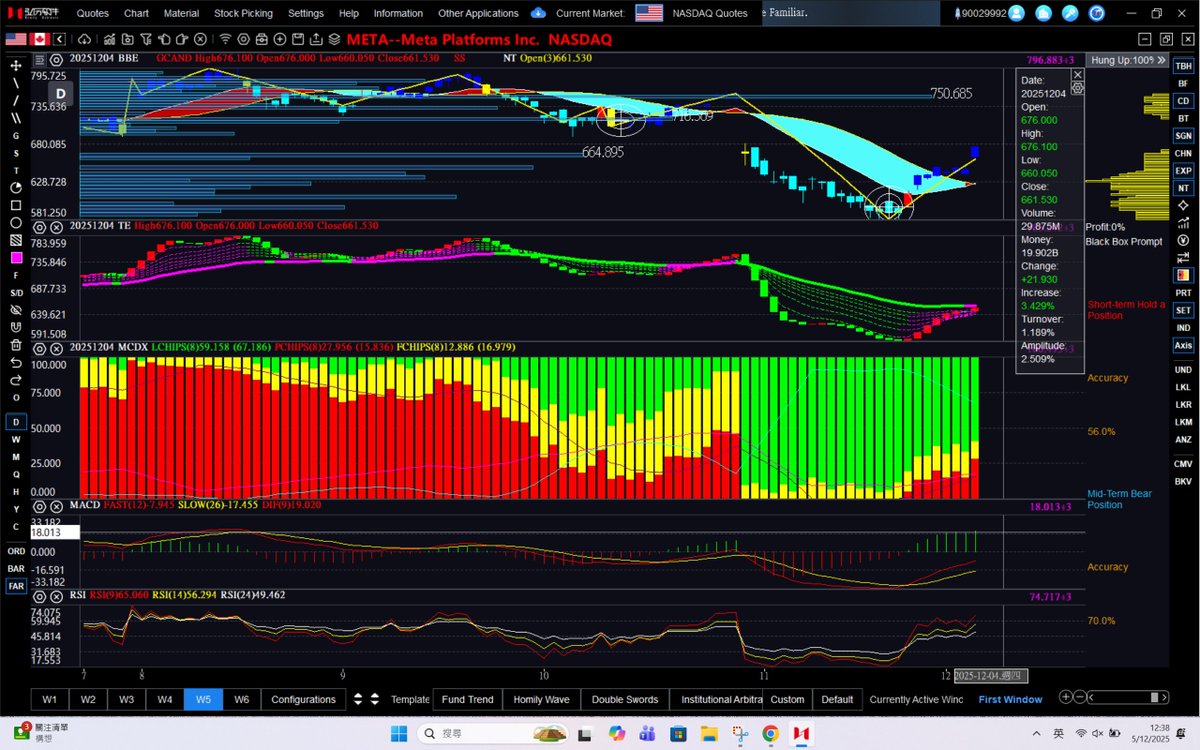The image size is (1200, 750).
Task: Open the chart-with-arrow toolbar icon
Action: click(x=108, y=39)
